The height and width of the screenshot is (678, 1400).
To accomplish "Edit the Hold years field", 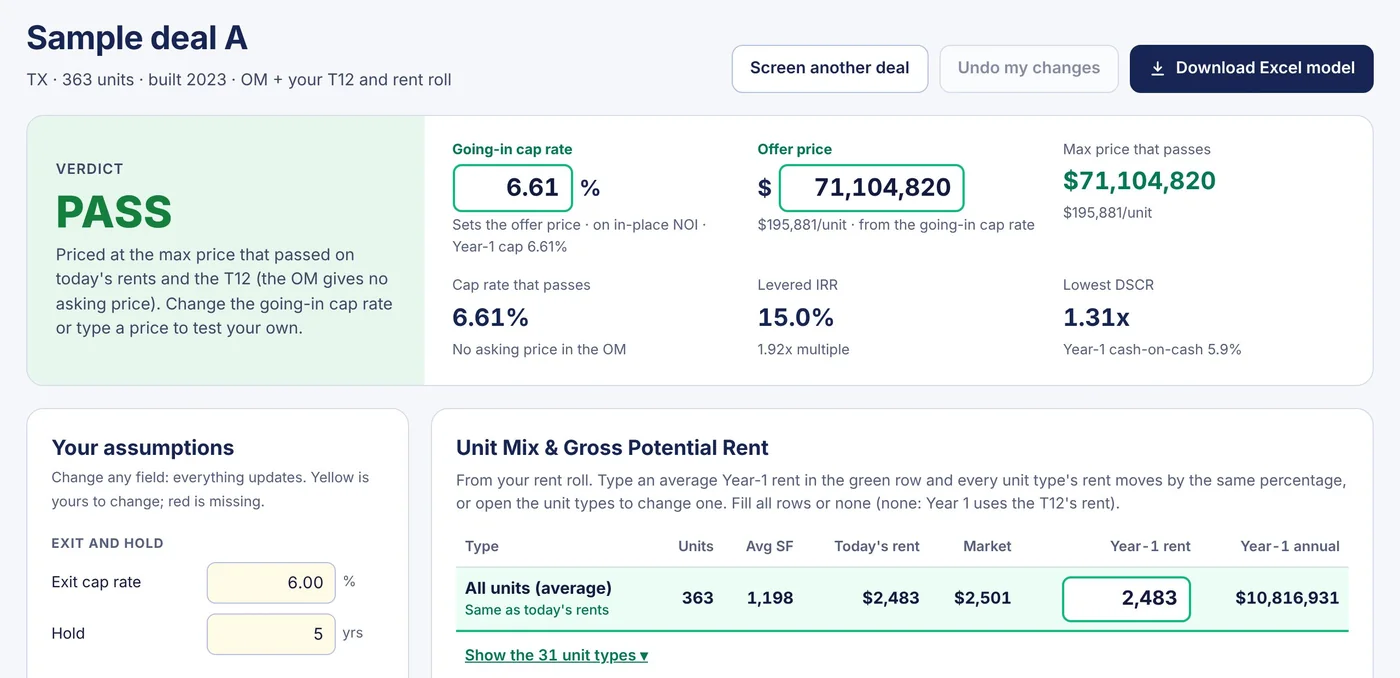I will tap(271, 634).
